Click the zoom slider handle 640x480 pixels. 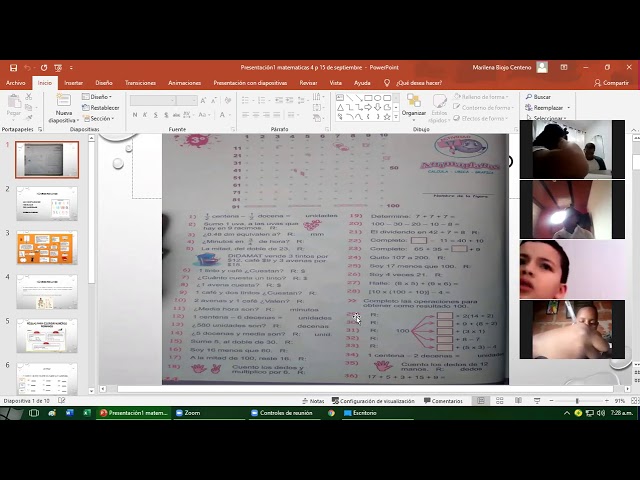(577, 401)
